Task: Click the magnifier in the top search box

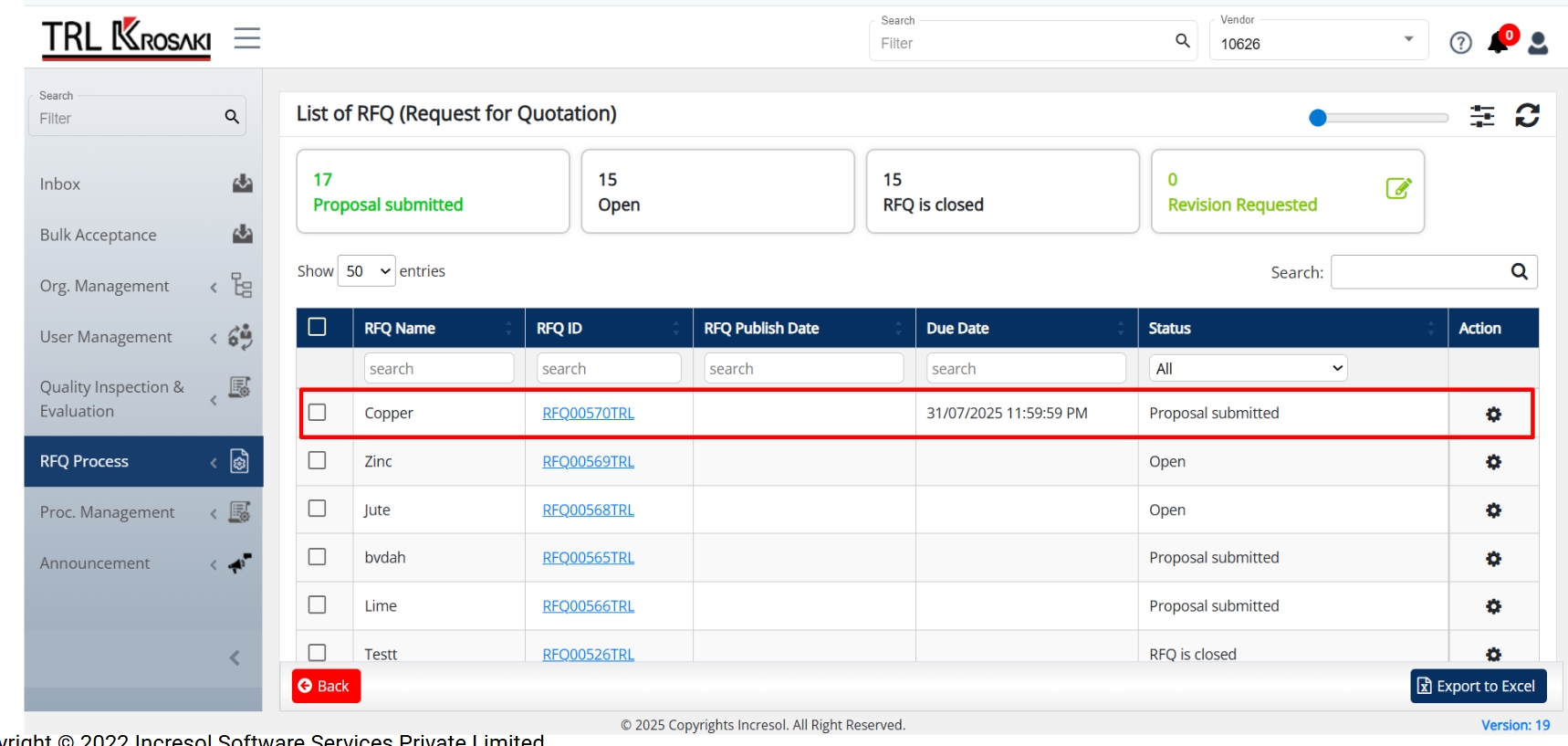Action: [1182, 41]
